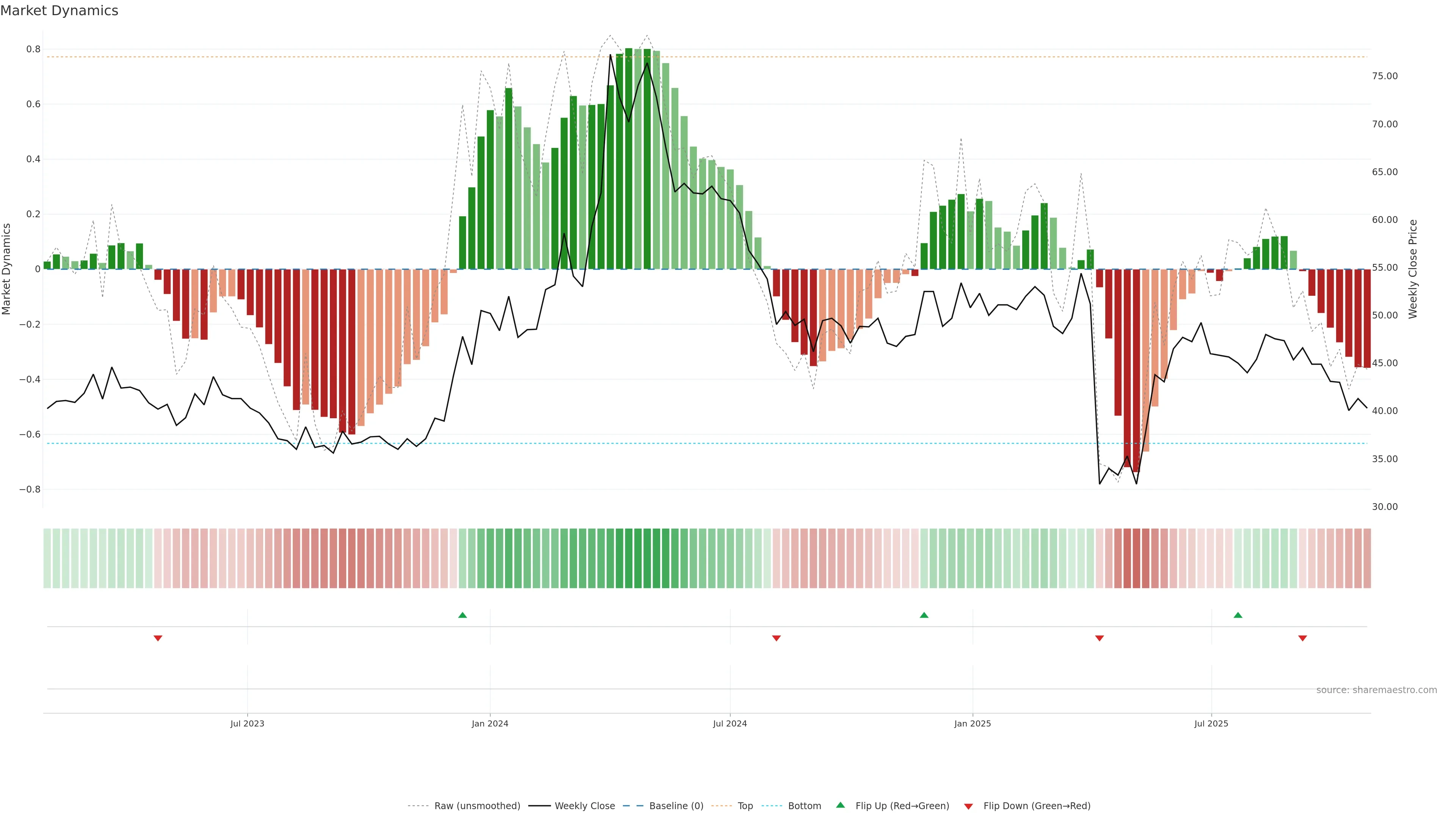Click the 75.00 price tick label
The height and width of the screenshot is (819, 1456).
click(1385, 76)
